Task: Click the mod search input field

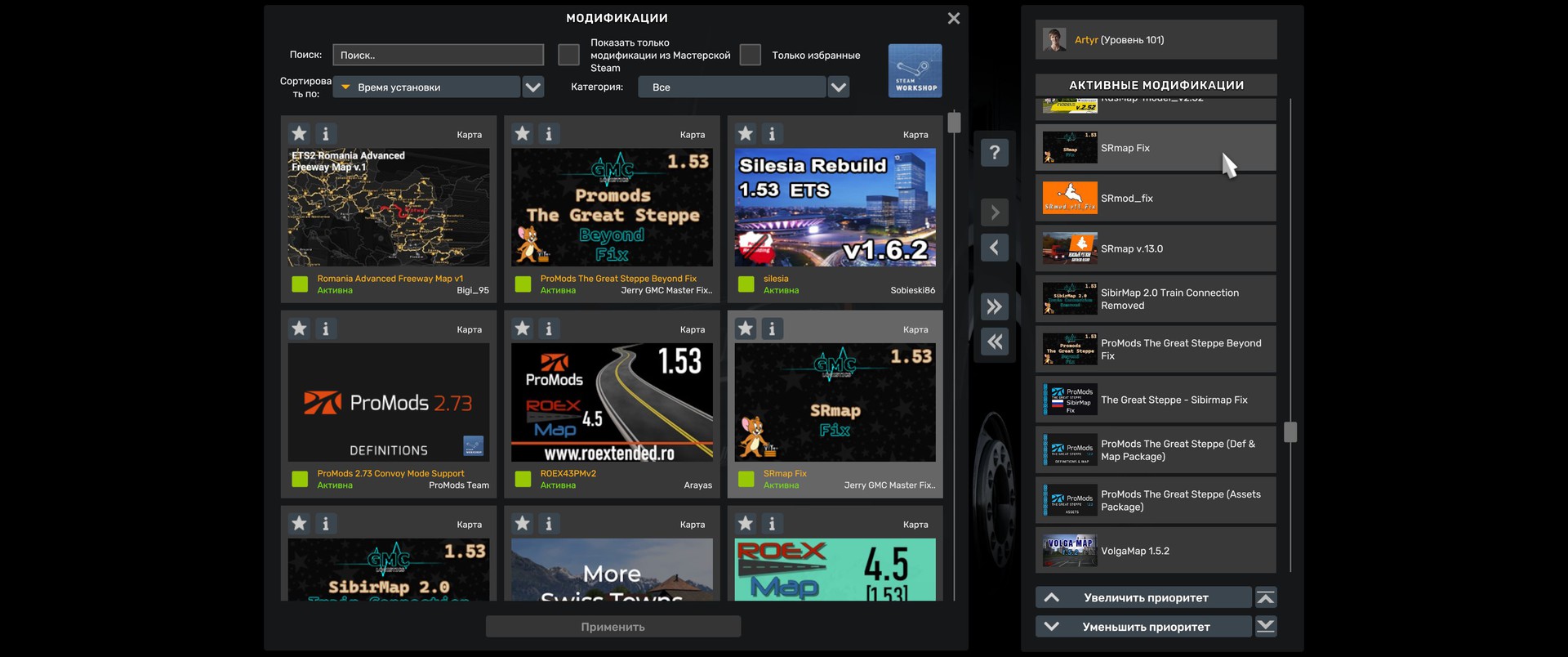Action: (x=438, y=55)
